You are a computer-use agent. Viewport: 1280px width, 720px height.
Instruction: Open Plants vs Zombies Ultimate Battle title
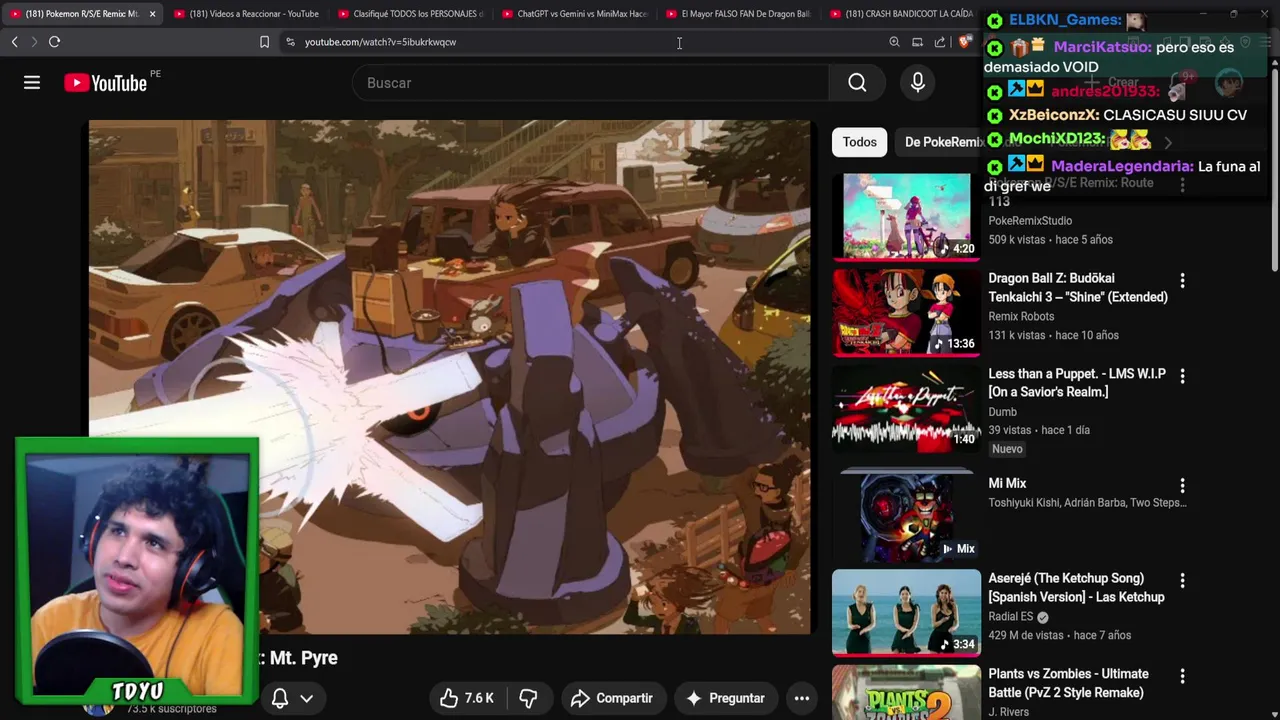[1068, 683]
